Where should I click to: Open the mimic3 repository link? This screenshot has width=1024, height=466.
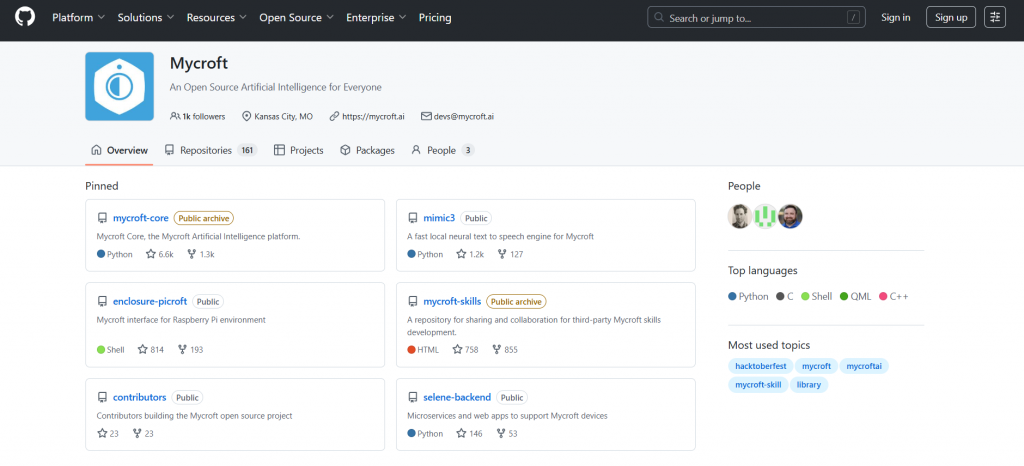[x=439, y=218]
